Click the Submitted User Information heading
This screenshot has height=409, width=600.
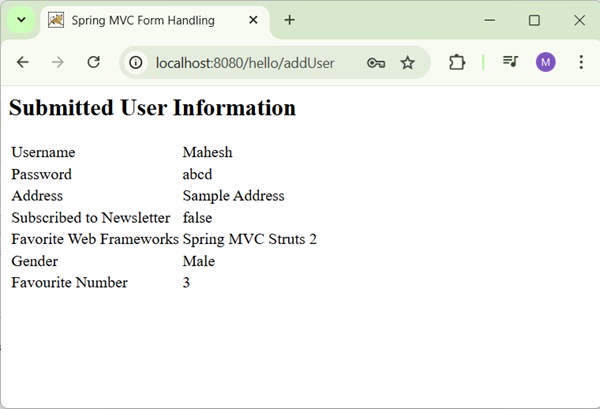152,108
